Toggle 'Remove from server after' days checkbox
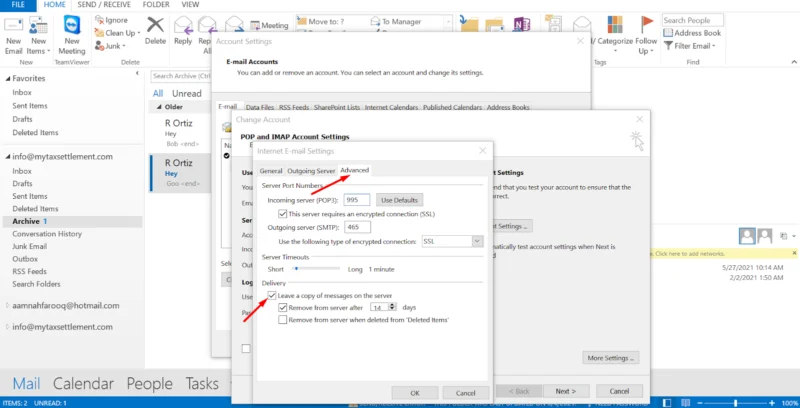The height and width of the screenshot is (408, 800). (x=283, y=308)
